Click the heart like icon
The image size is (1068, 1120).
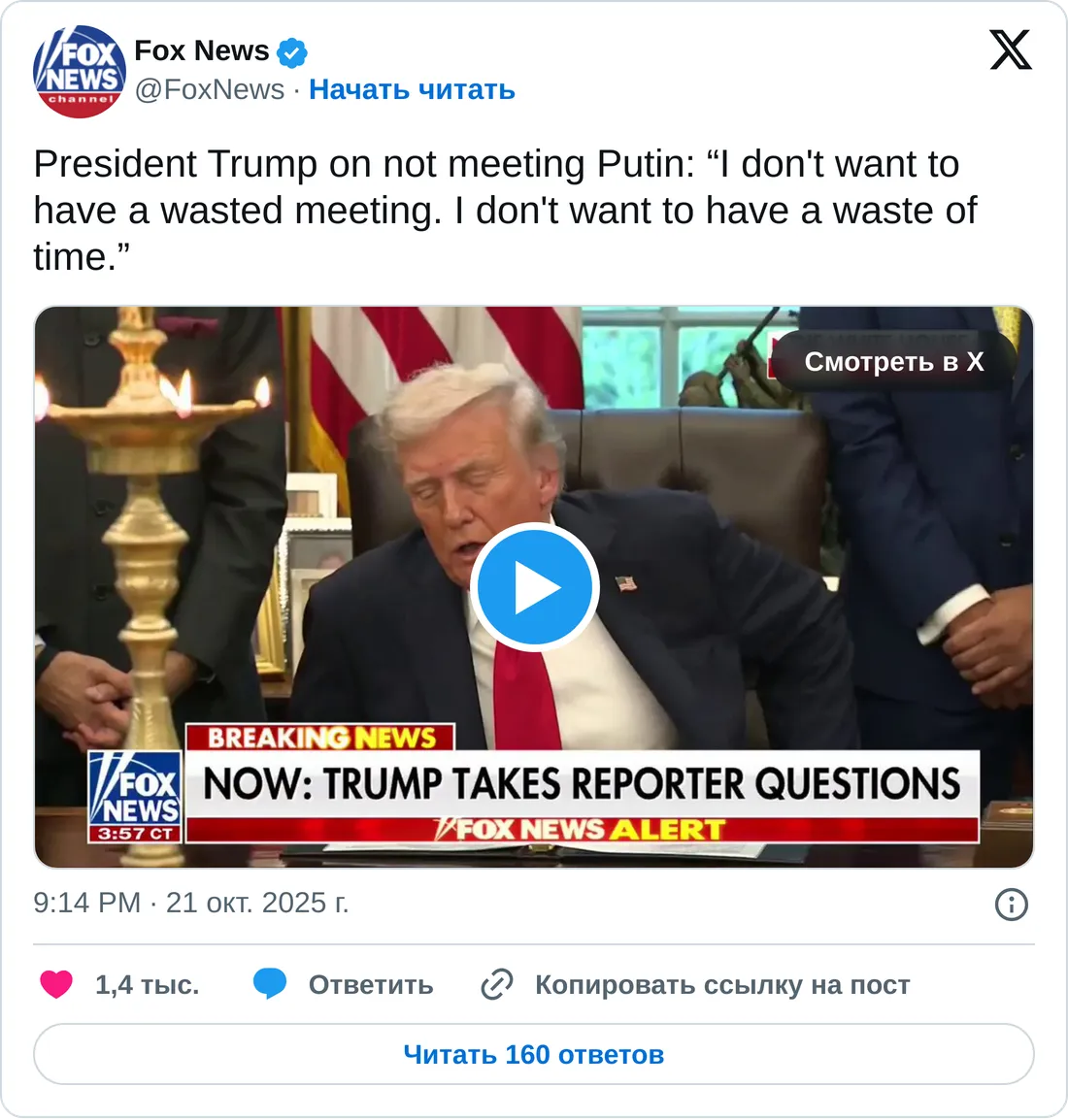55,984
